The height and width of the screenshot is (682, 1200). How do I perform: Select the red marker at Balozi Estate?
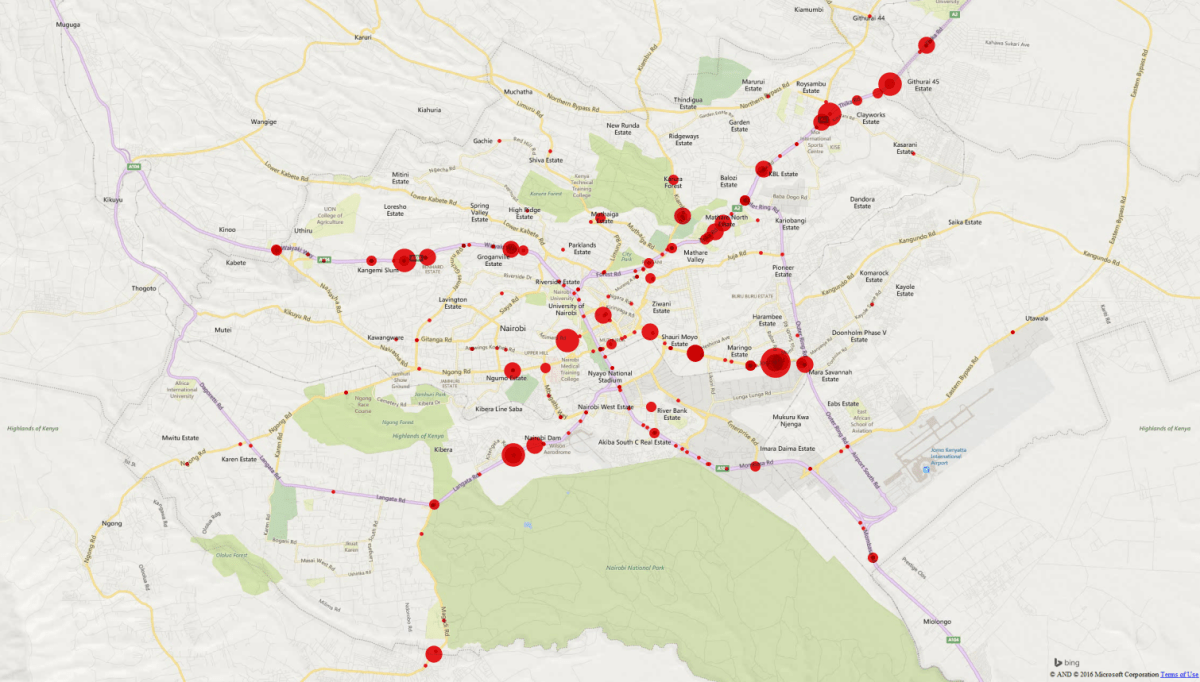coord(745,200)
